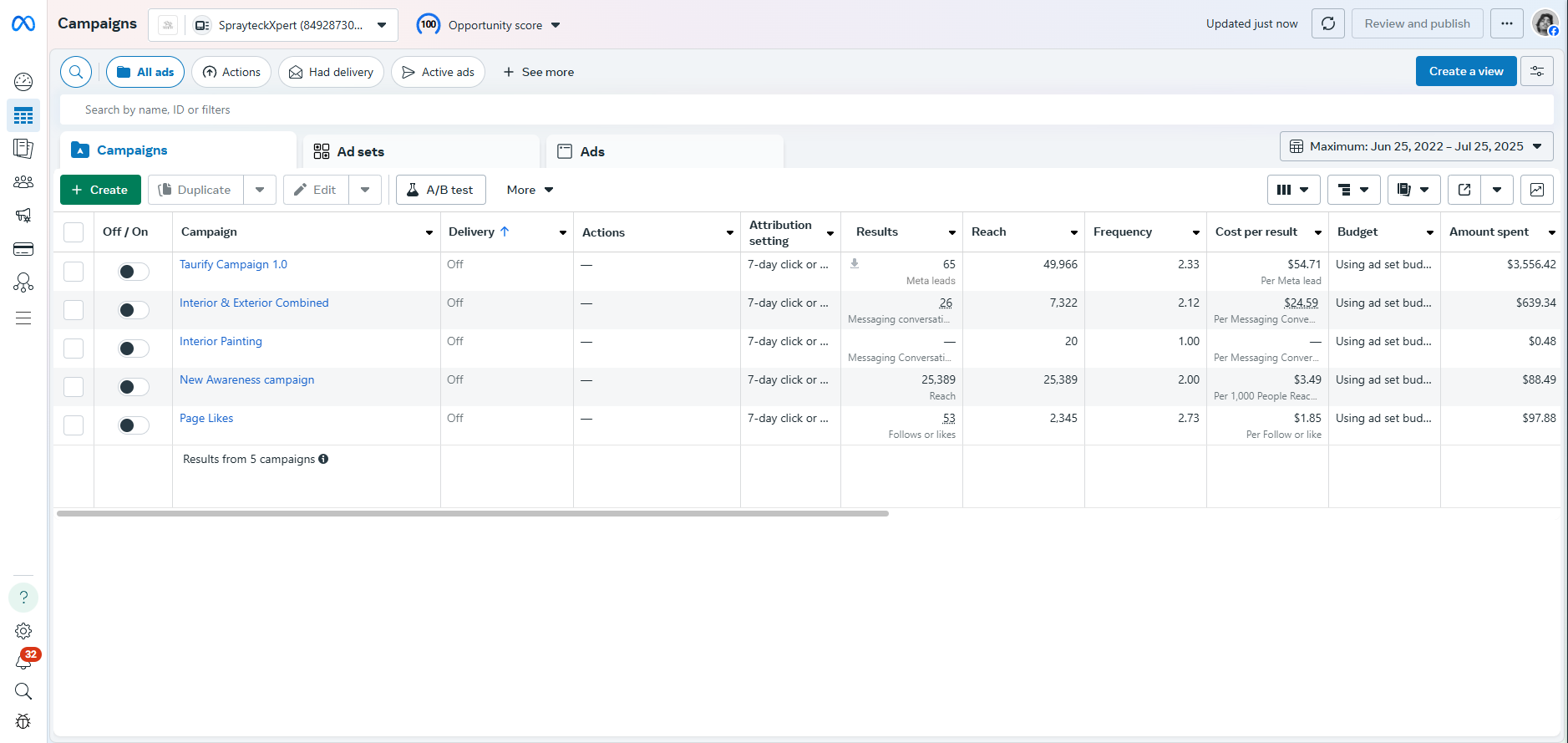Open the Help question mark icon
The height and width of the screenshot is (743, 1568).
tap(23, 598)
